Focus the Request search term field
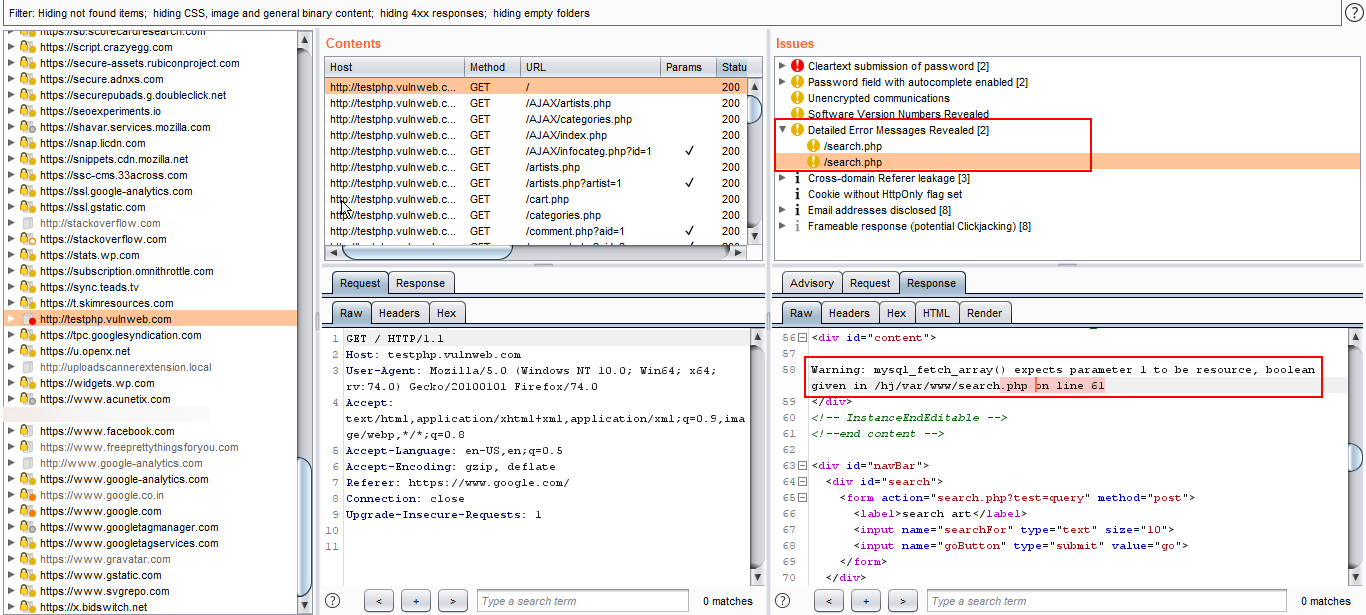This screenshot has height=615, width=1366. [x=583, y=601]
